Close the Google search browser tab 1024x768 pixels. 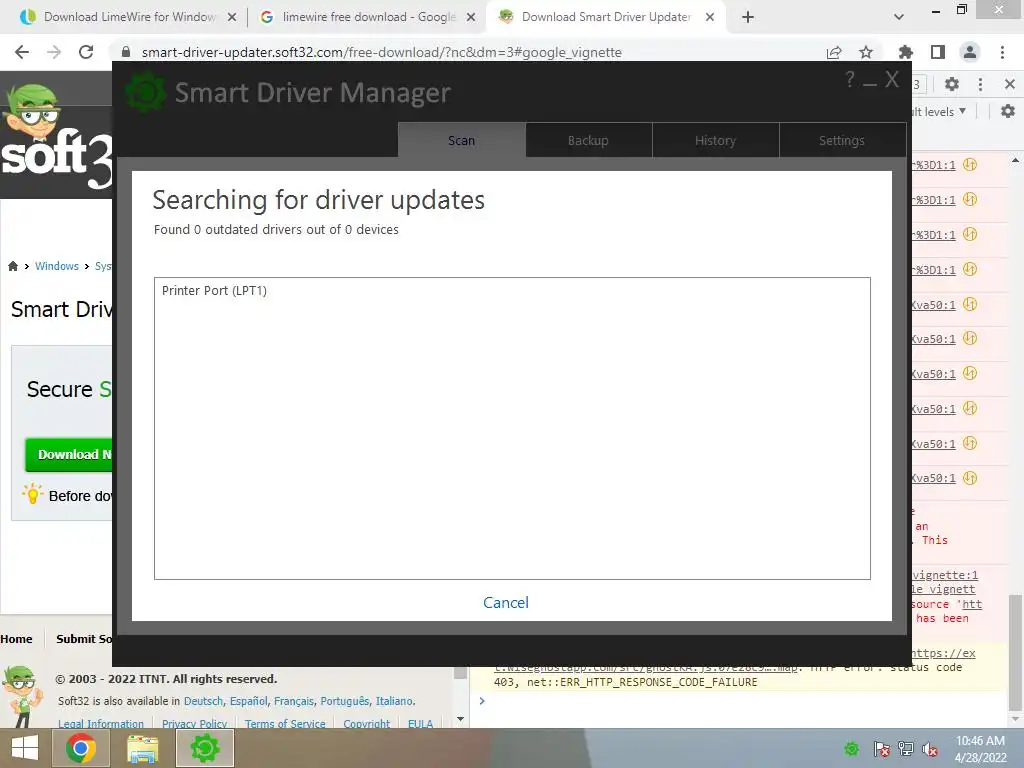pos(471,18)
